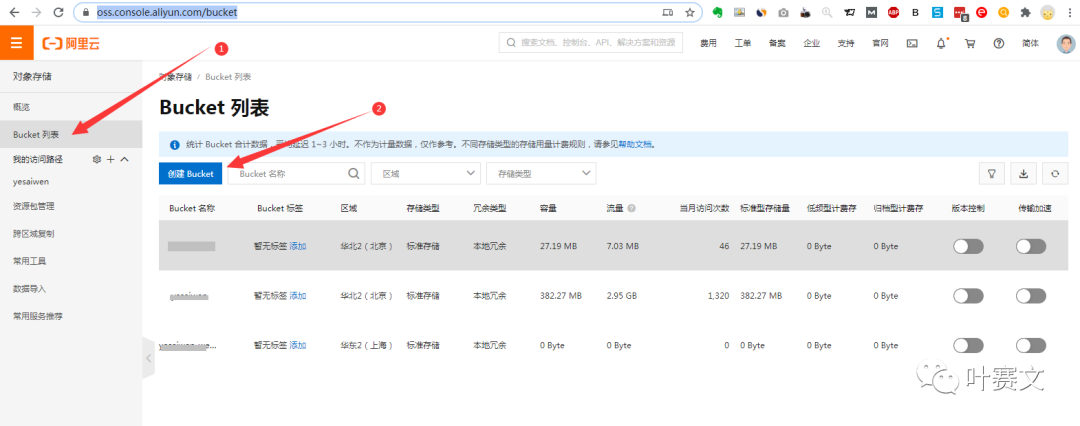Click 添加 tag link in 27.19 MB row
The height and width of the screenshot is (426, 1080).
[x=298, y=246]
